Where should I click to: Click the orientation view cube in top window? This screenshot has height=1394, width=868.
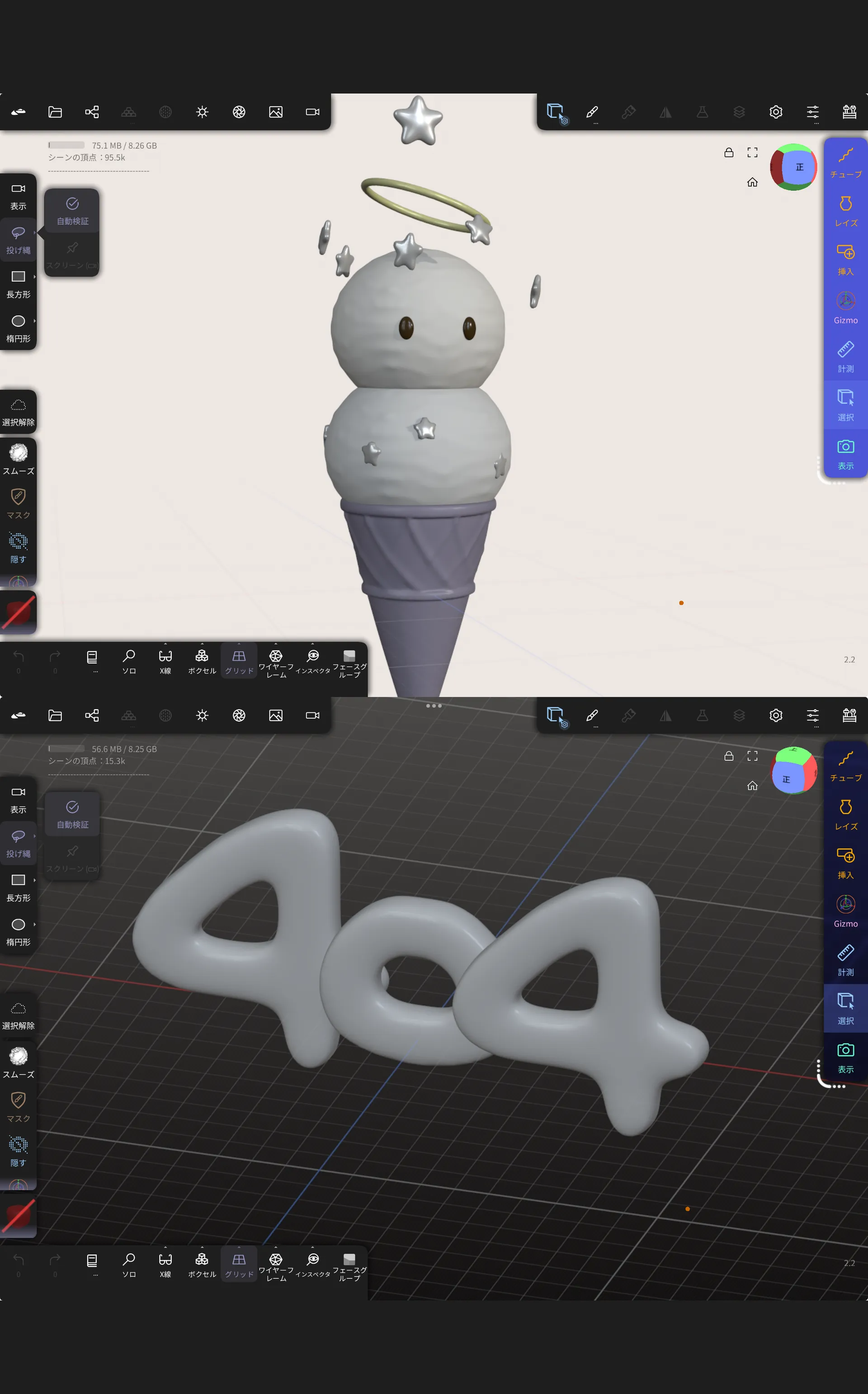(793, 167)
